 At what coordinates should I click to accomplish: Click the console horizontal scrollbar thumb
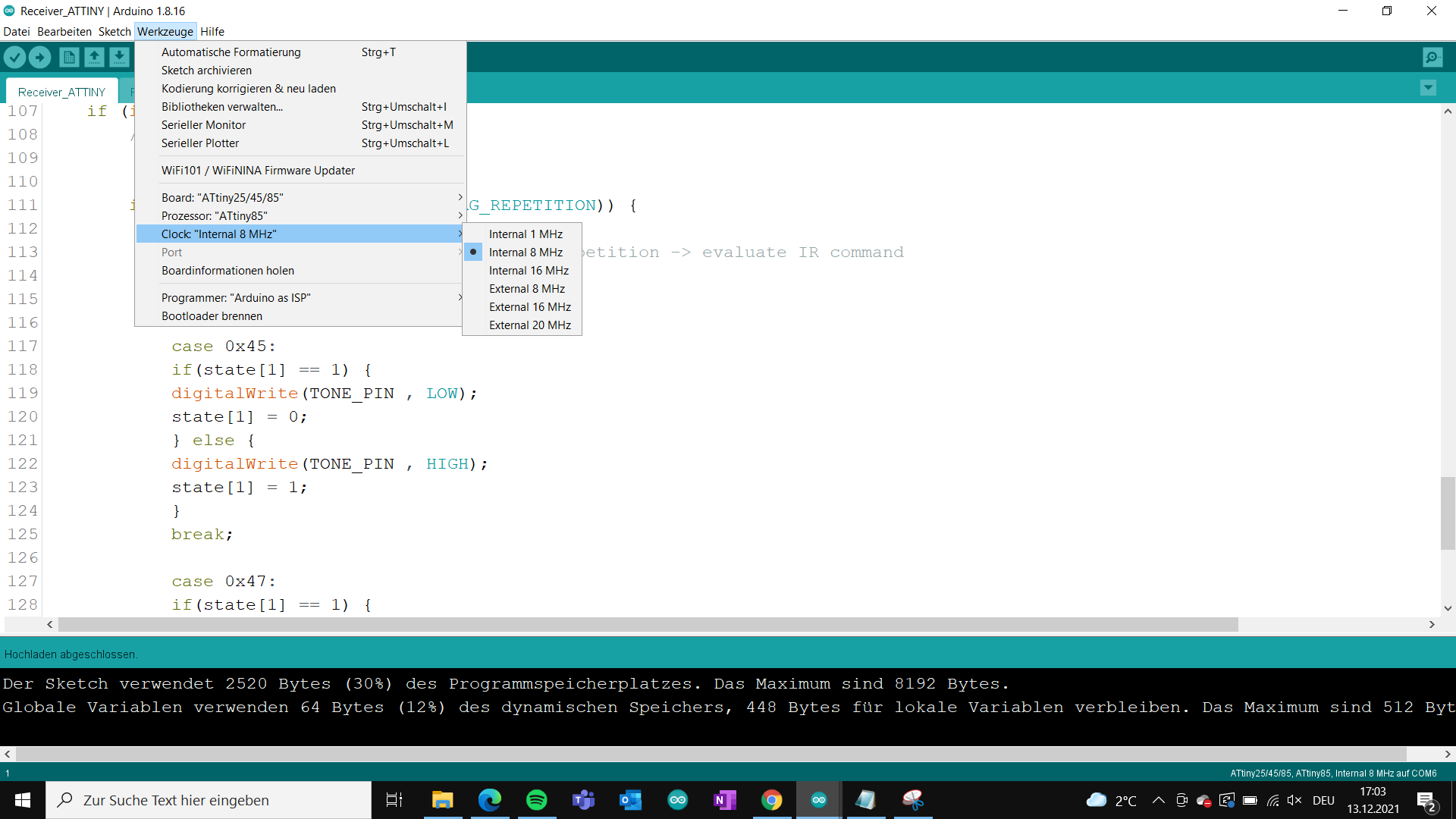click(x=711, y=755)
